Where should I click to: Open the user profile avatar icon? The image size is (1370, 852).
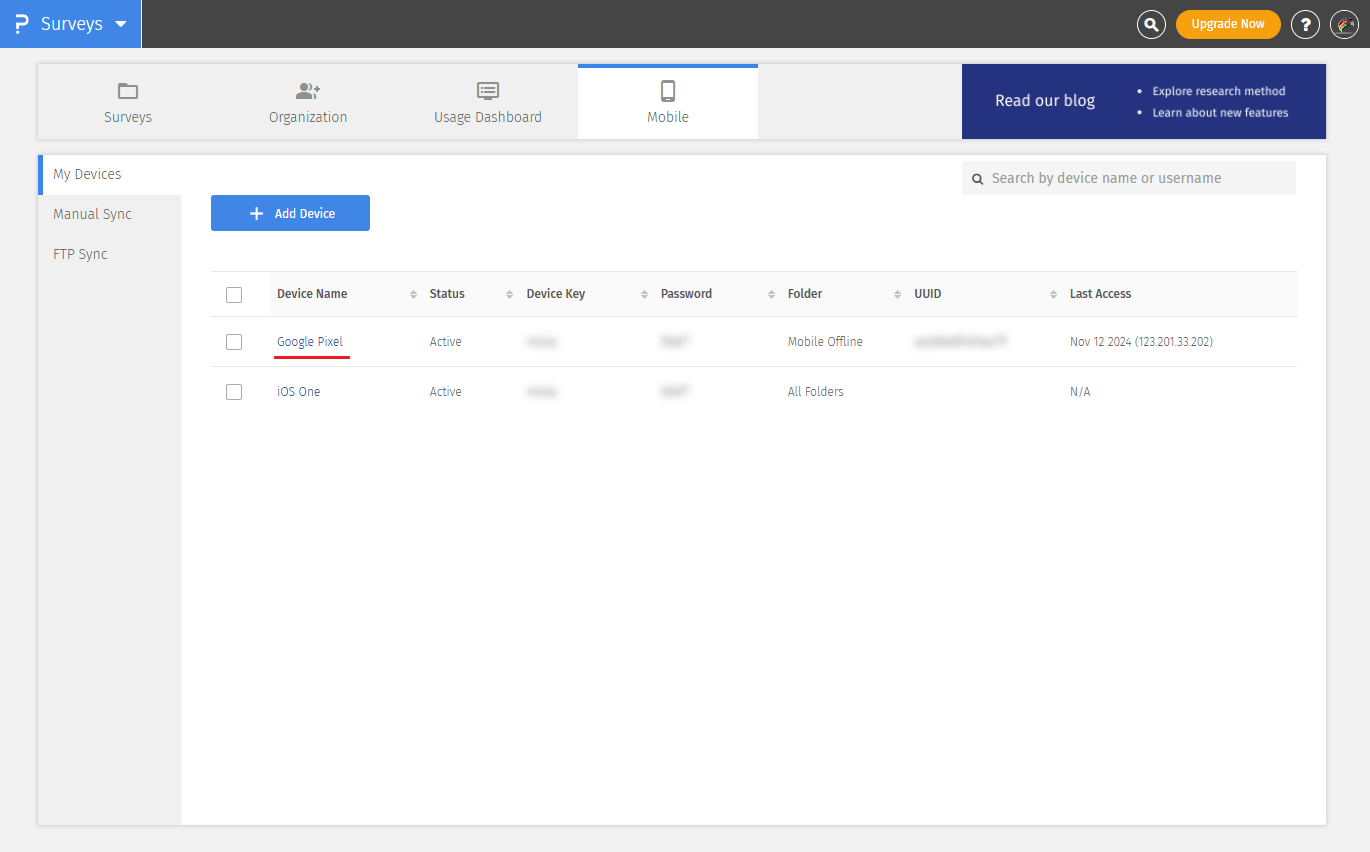click(x=1344, y=24)
